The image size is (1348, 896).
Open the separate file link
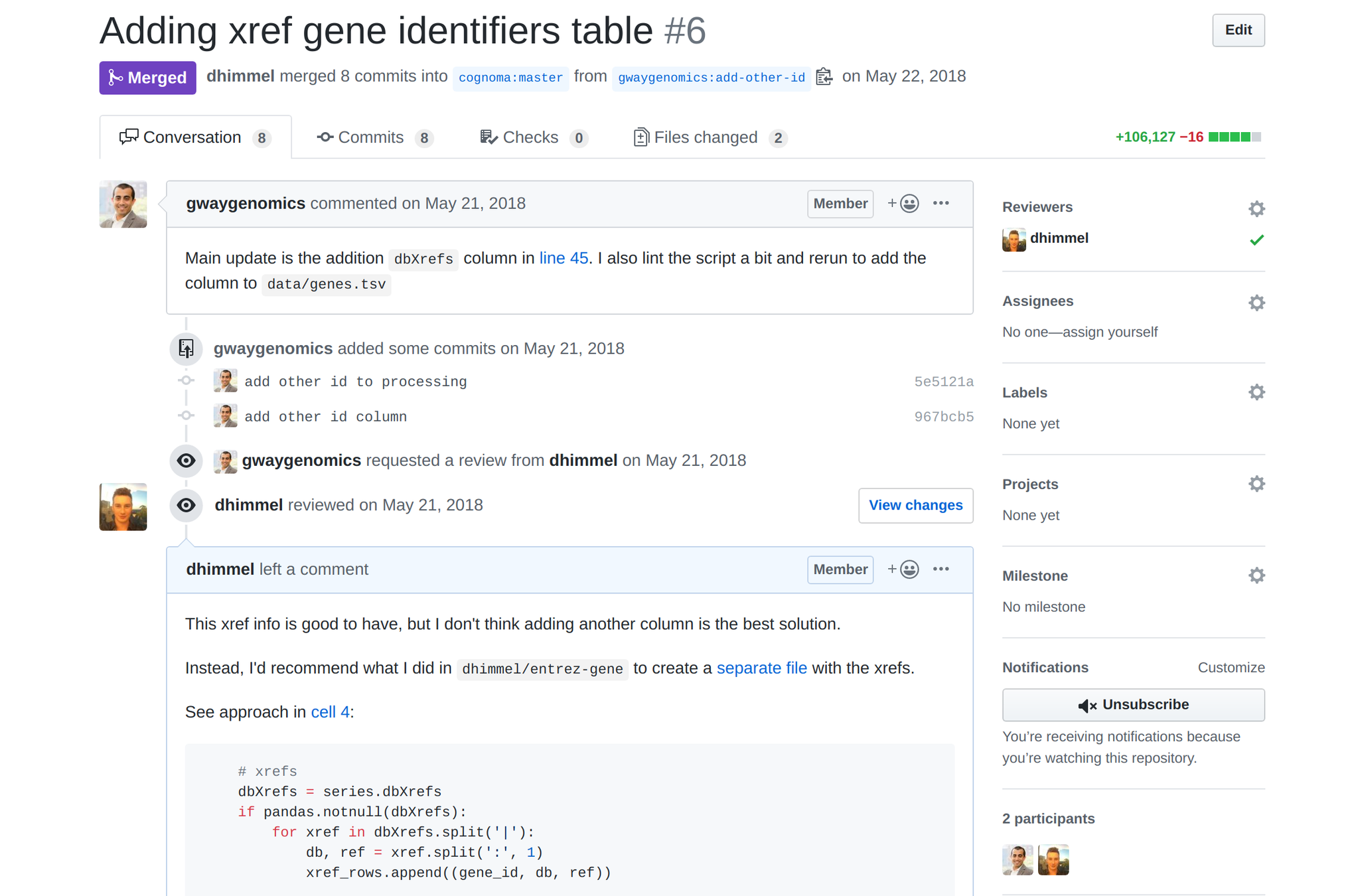click(x=761, y=668)
